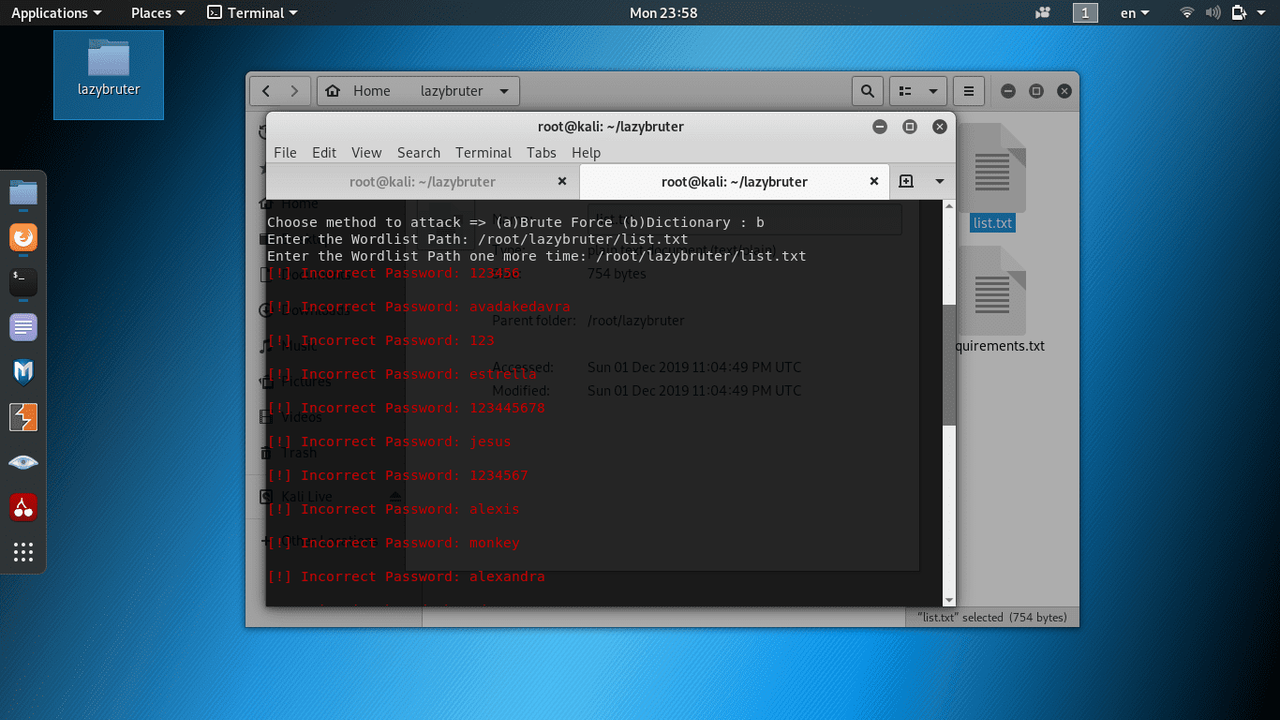Select the second active terminal tab
This screenshot has width=1280, height=720.
(734, 181)
